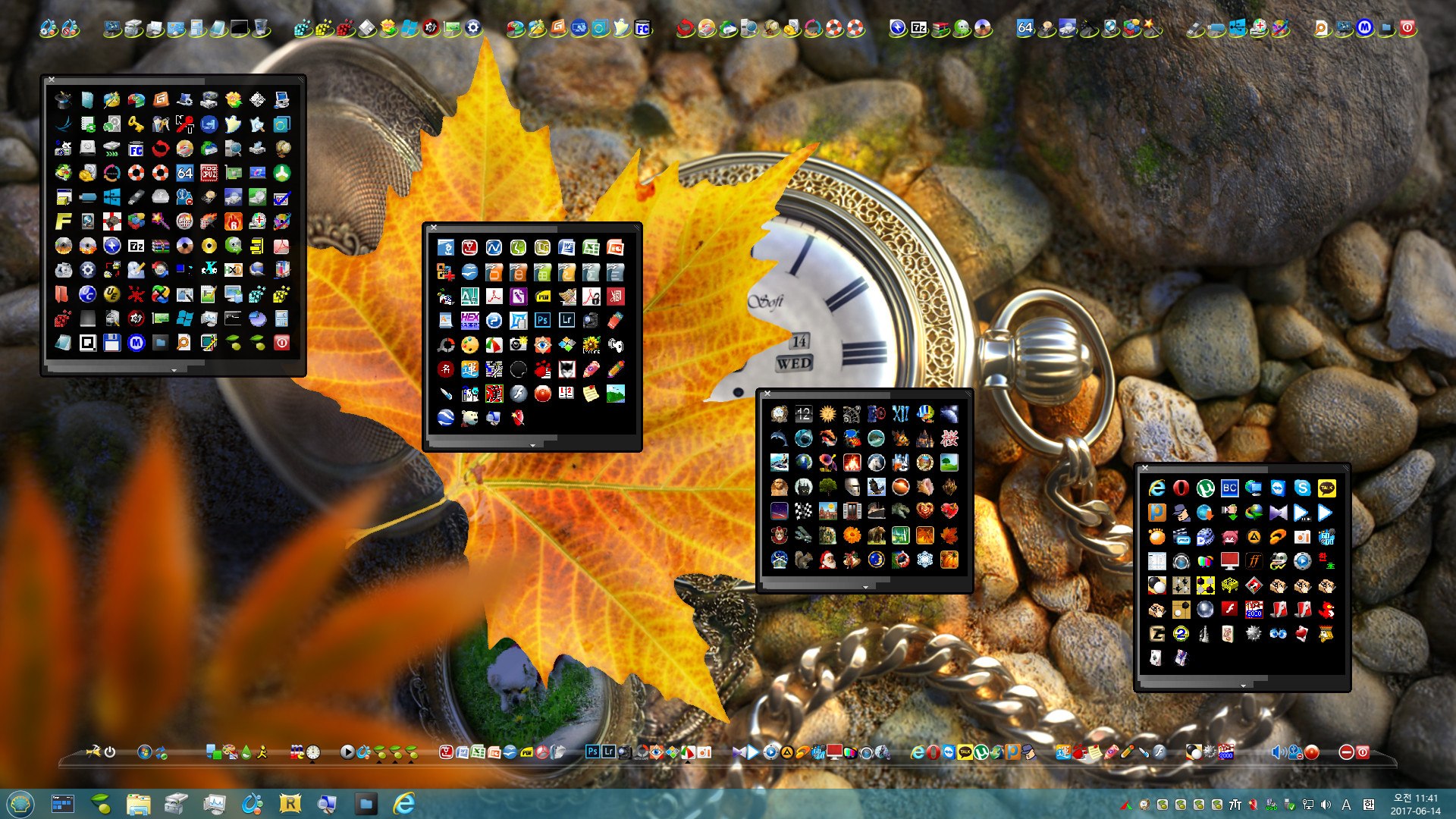The width and height of the screenshot is (1456, 819).
Task: Open PowerPoint in the office icon panel
Action: pos(615,247)
